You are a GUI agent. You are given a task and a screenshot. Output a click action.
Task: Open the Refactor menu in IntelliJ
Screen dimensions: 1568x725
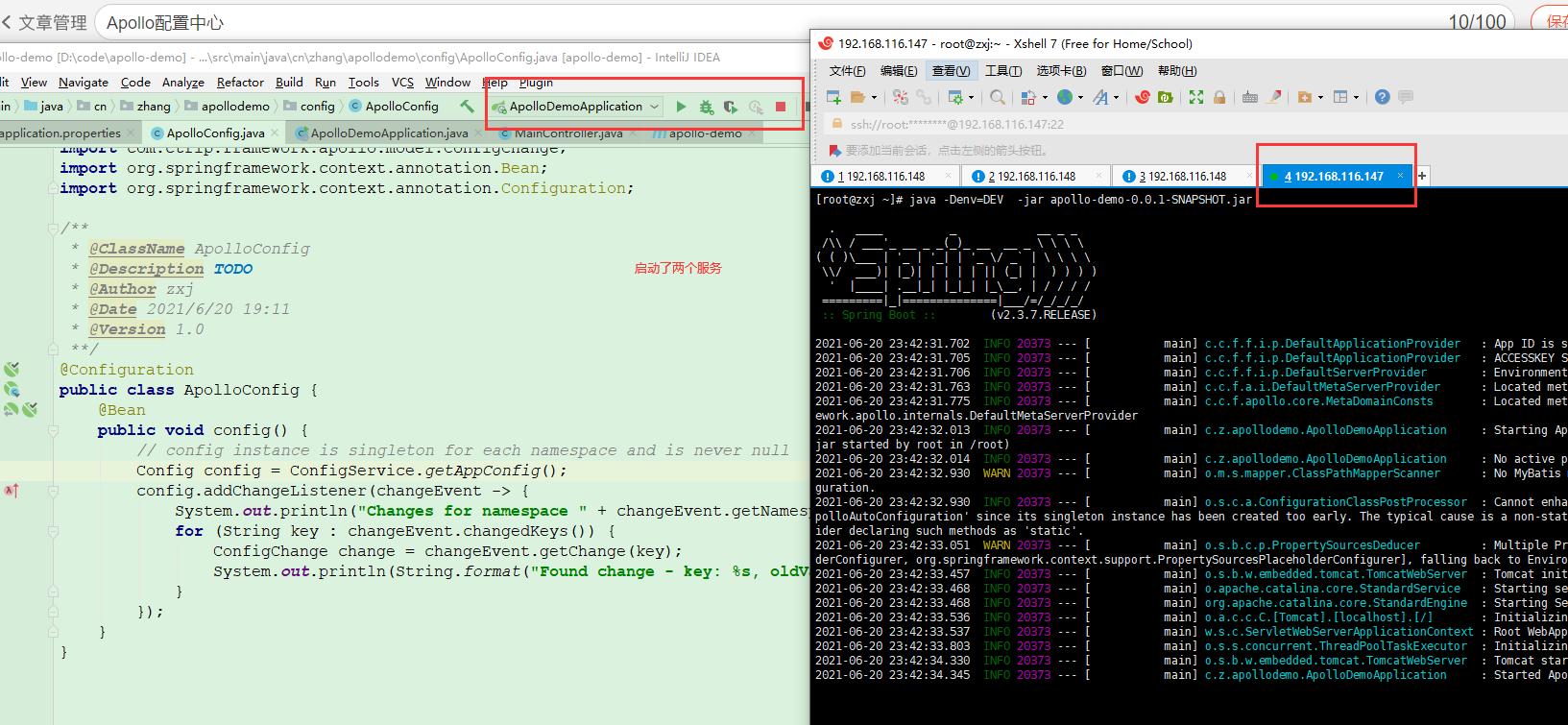(240, 83)
